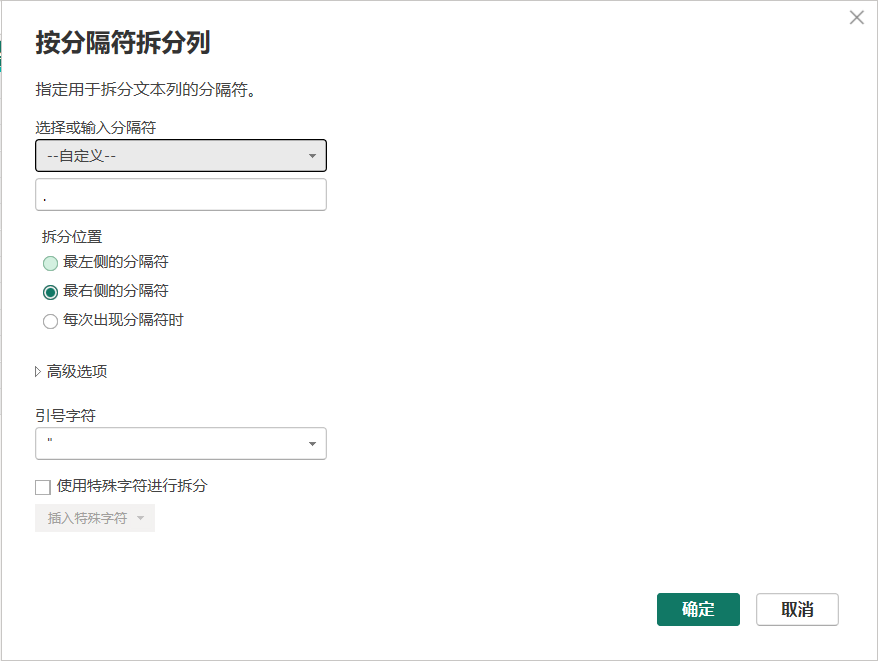The width and height of the screenshot is (878, 661).
Task: Select 最左侧的分隔符 radio option
Action: pyautogui.click(x=50, y=263)
